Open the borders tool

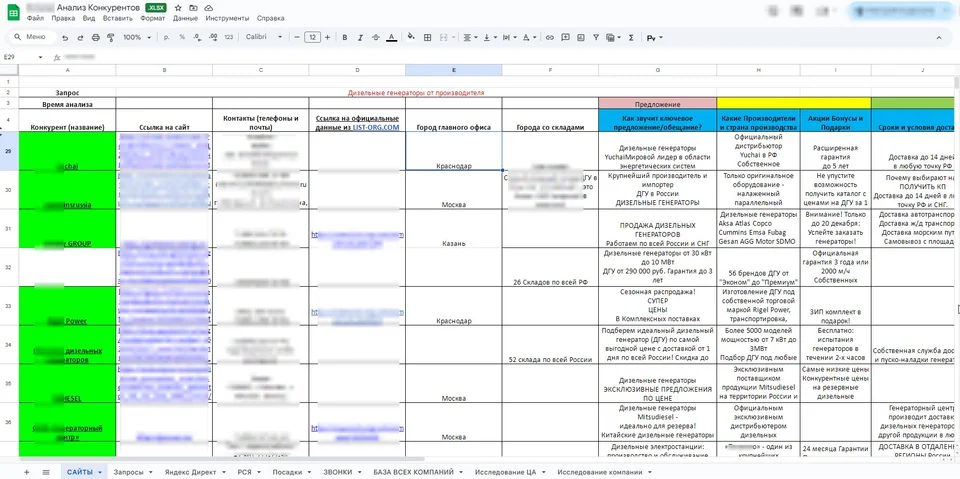[x=428, y=37]
